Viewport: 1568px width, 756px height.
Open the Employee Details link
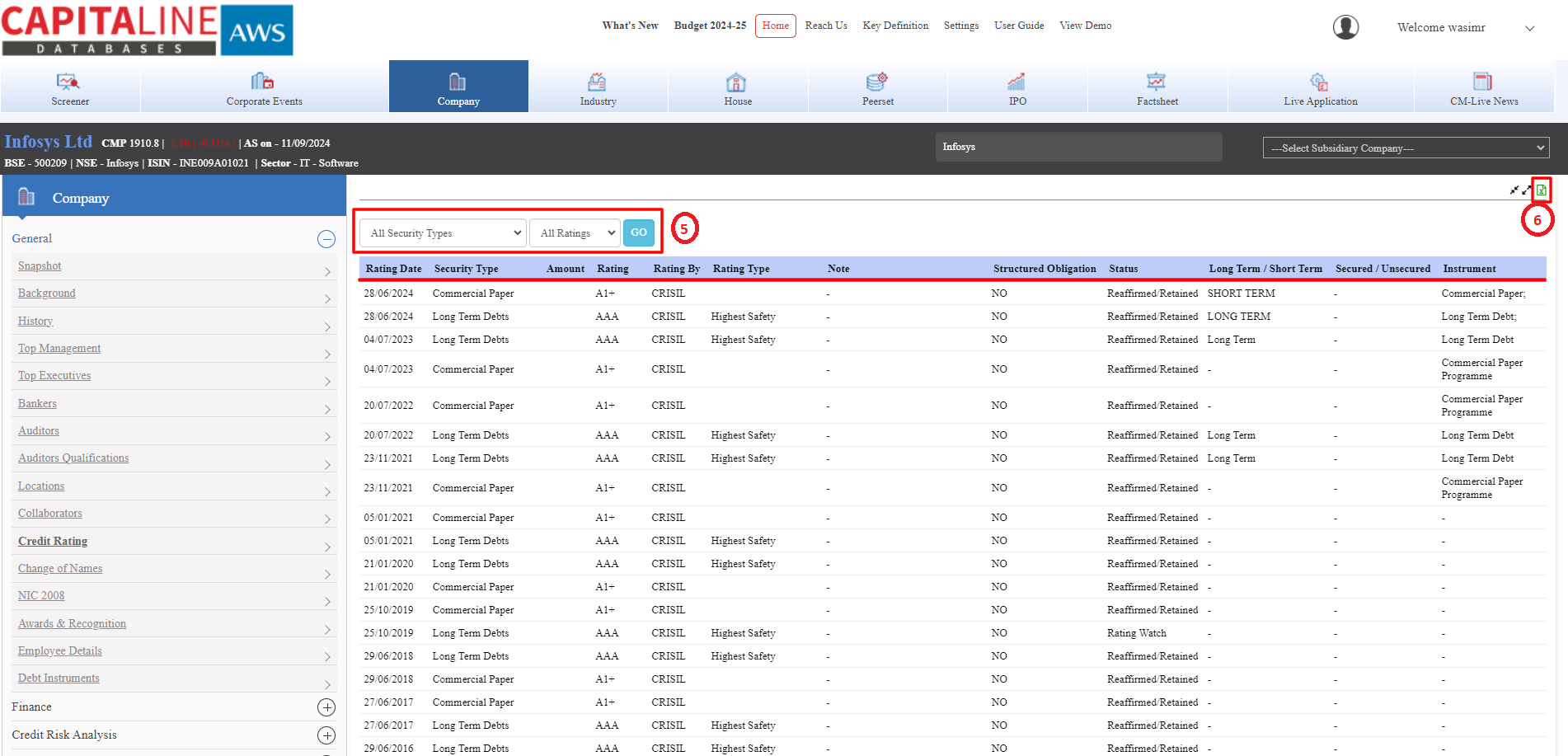point(60,650)
